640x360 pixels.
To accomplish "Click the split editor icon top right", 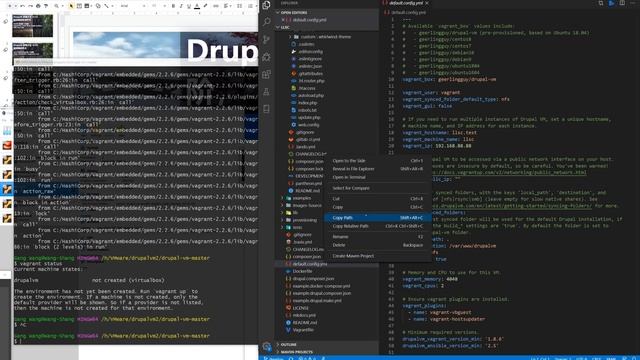I will pyautogui.click(x=622, y=3).
